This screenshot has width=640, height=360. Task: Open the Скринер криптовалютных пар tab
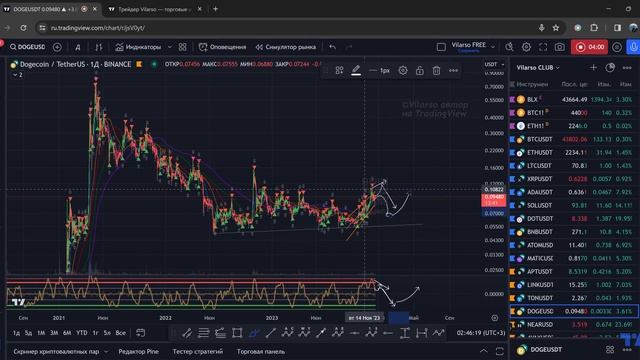pyautogui.click(x=56, y=351)
